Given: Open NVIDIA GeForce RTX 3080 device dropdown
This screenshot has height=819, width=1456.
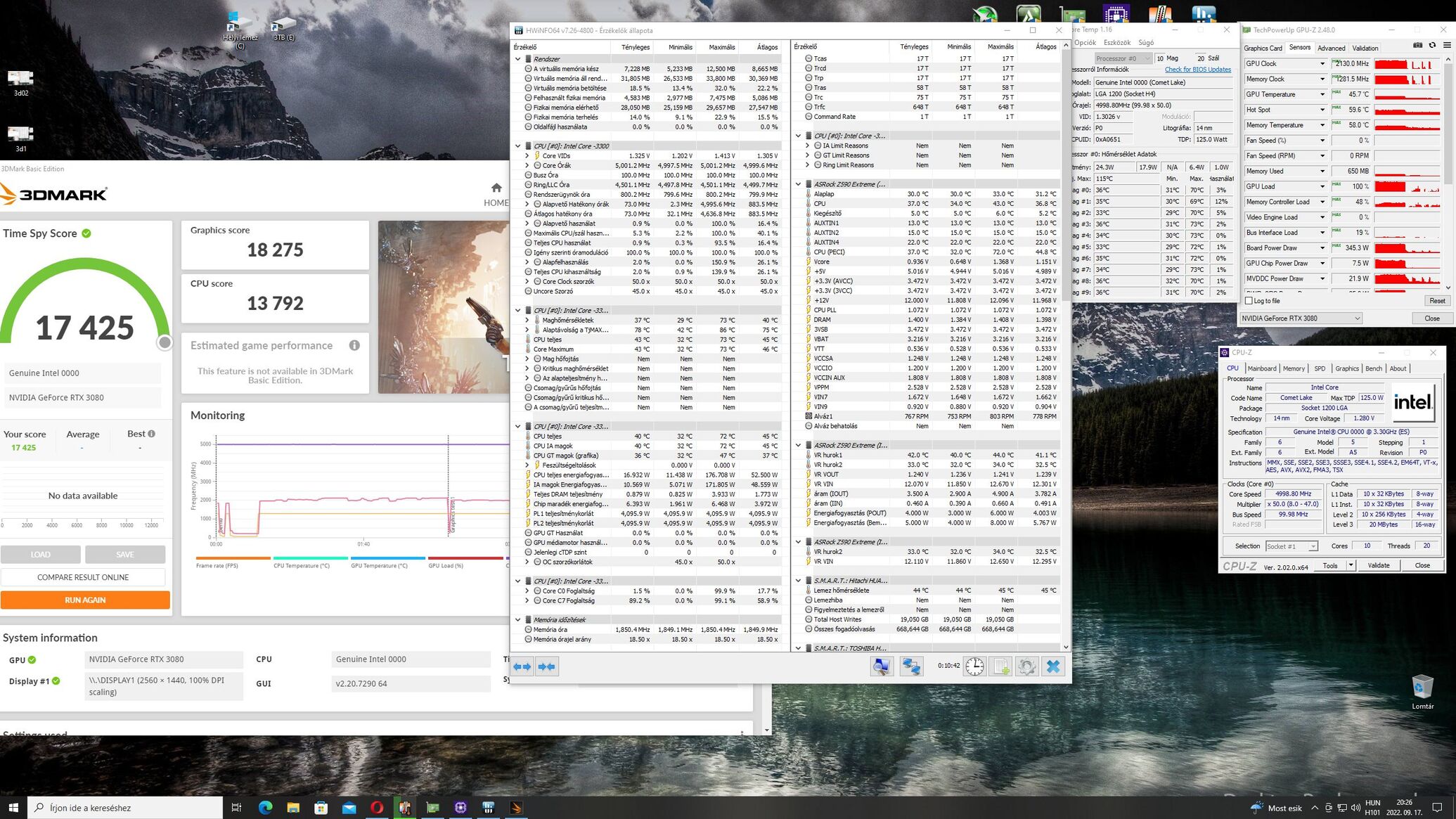Looking at the screenshot, I should click(1357, 318).
